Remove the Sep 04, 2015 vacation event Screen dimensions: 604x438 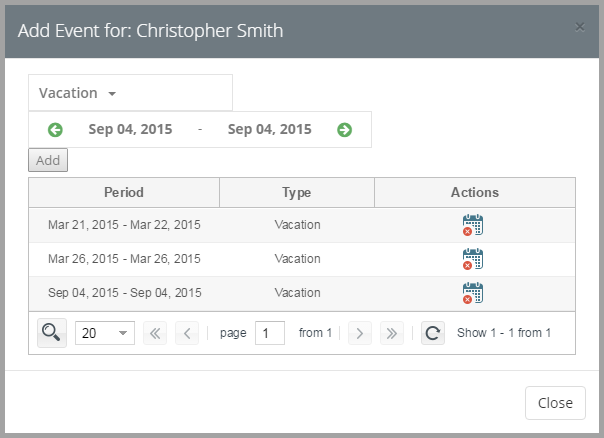[x=473, y=293]
